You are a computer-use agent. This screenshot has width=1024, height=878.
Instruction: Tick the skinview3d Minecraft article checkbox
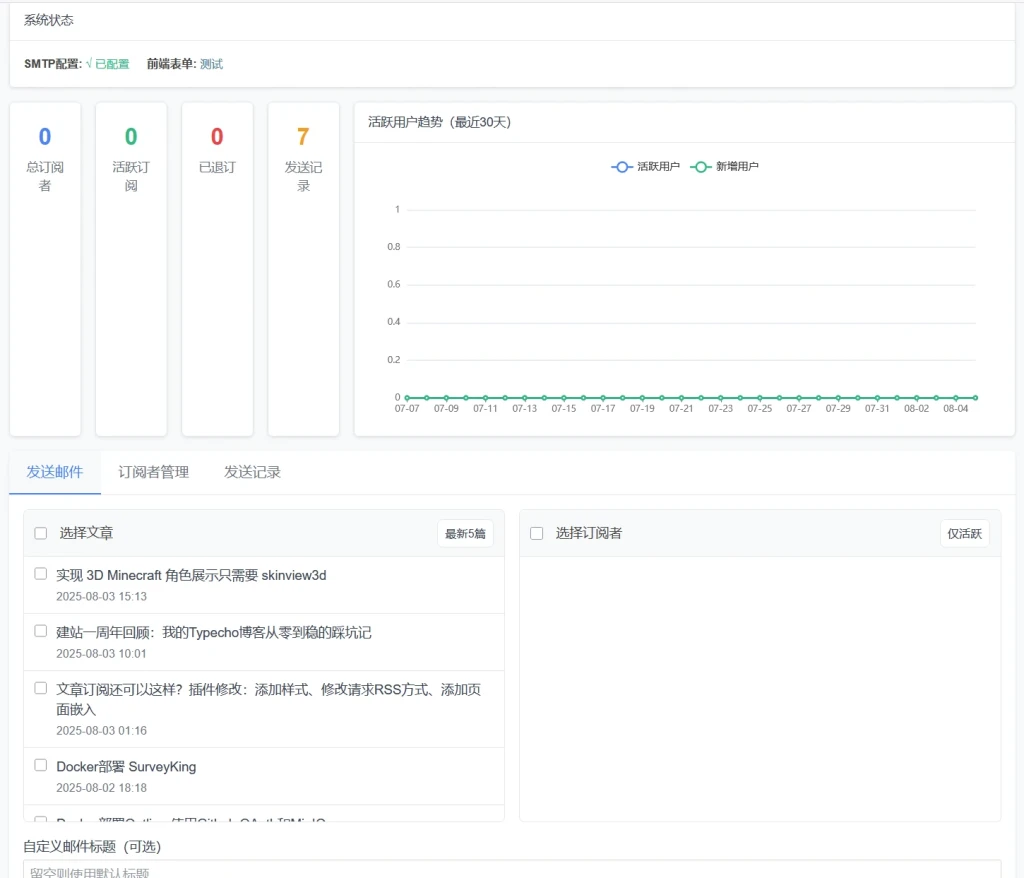[41, 574]
